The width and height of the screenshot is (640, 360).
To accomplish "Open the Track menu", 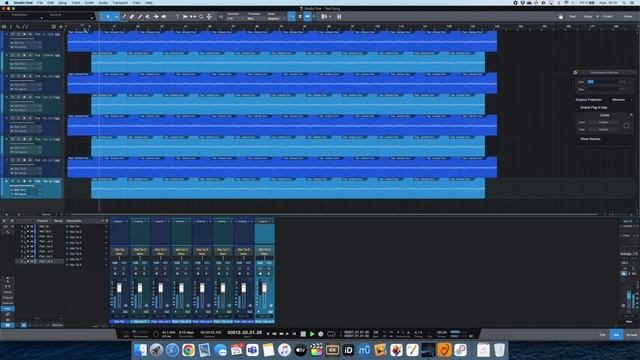I will (x=76, y=3).
